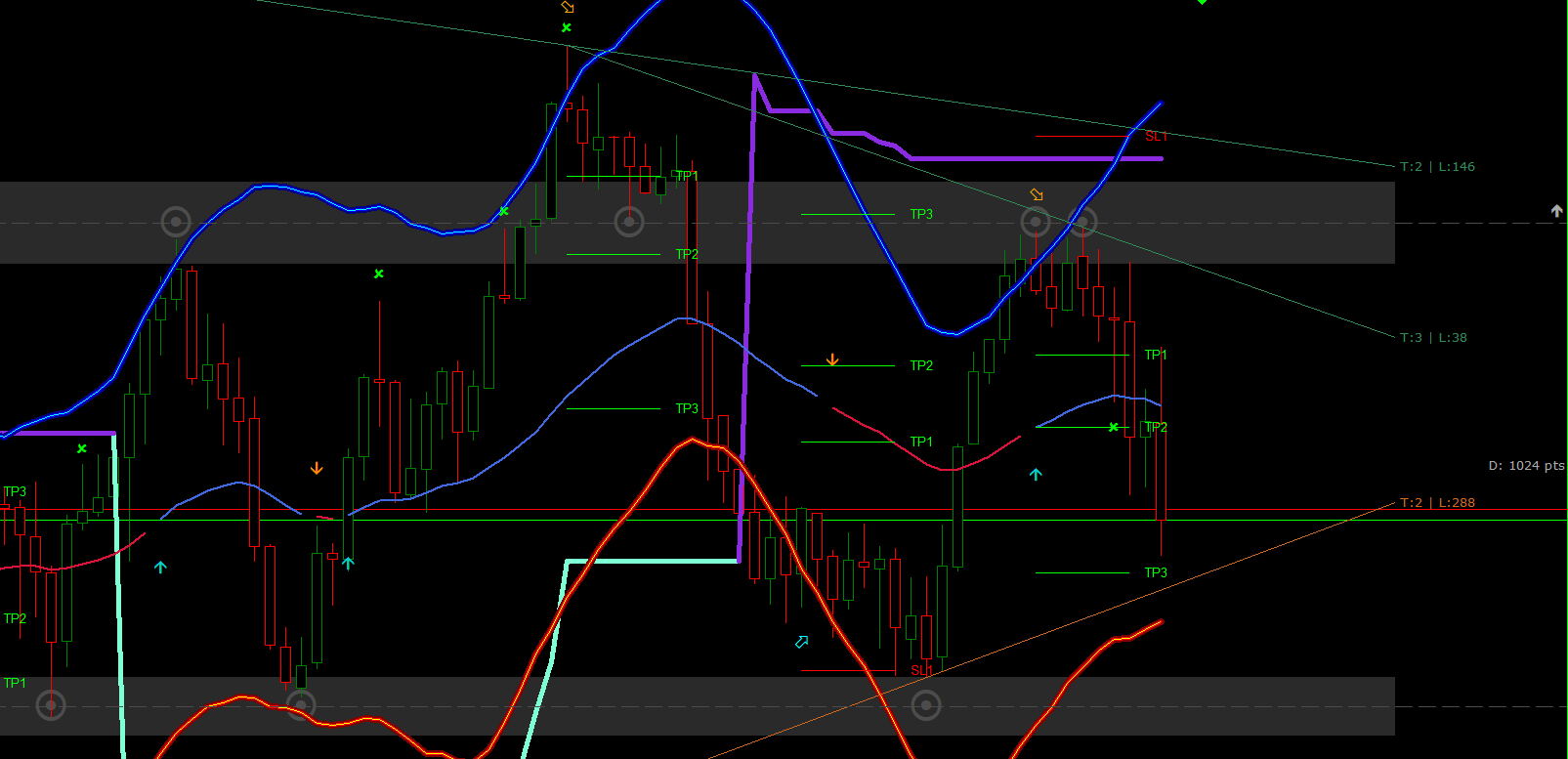1568x759 pixels.
Task: Click the leftmost circle marker in the upper gray zone
Action: click(x=176, y=222)
